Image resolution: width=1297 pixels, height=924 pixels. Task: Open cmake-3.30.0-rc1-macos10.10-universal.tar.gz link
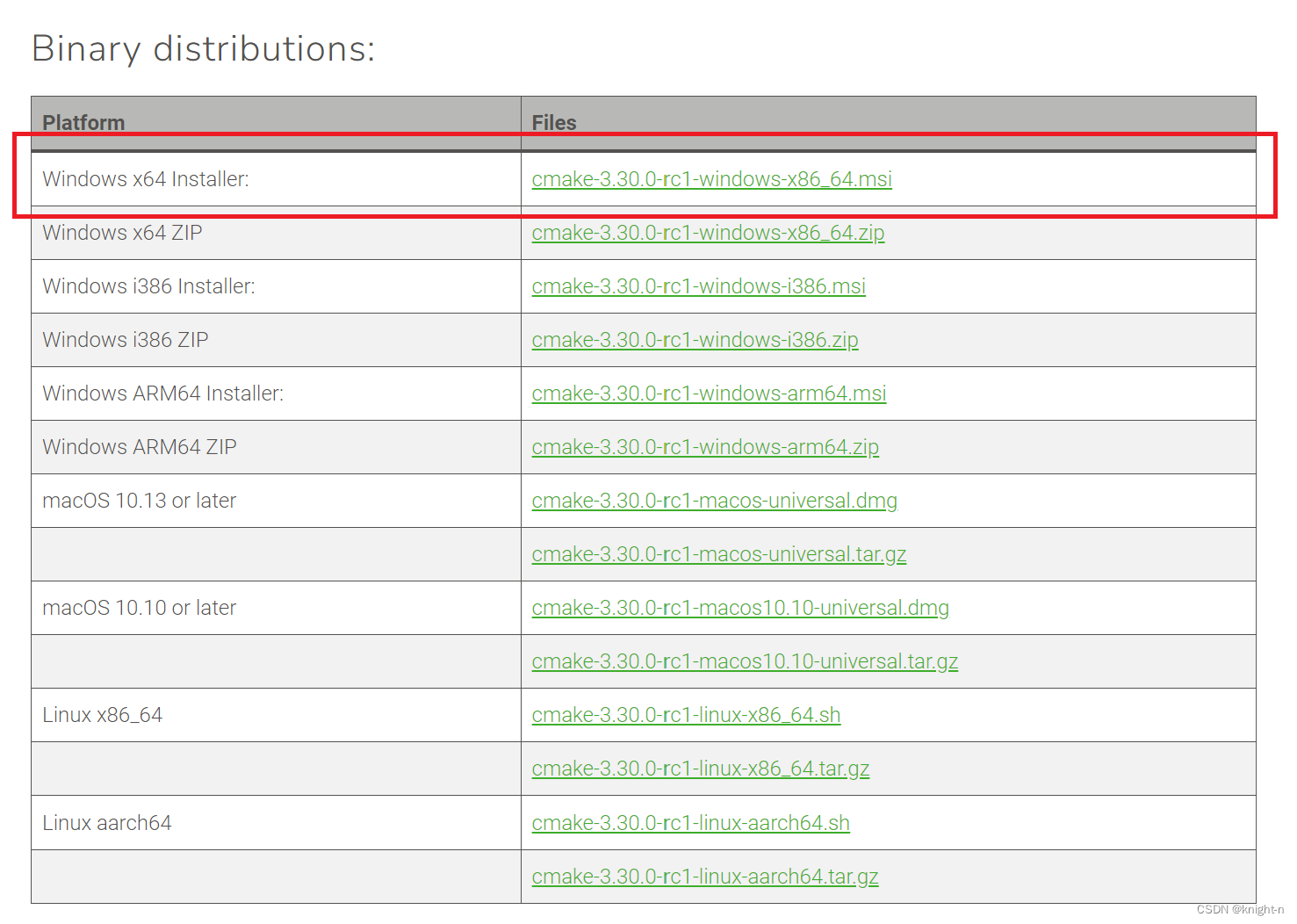point(745,661)
